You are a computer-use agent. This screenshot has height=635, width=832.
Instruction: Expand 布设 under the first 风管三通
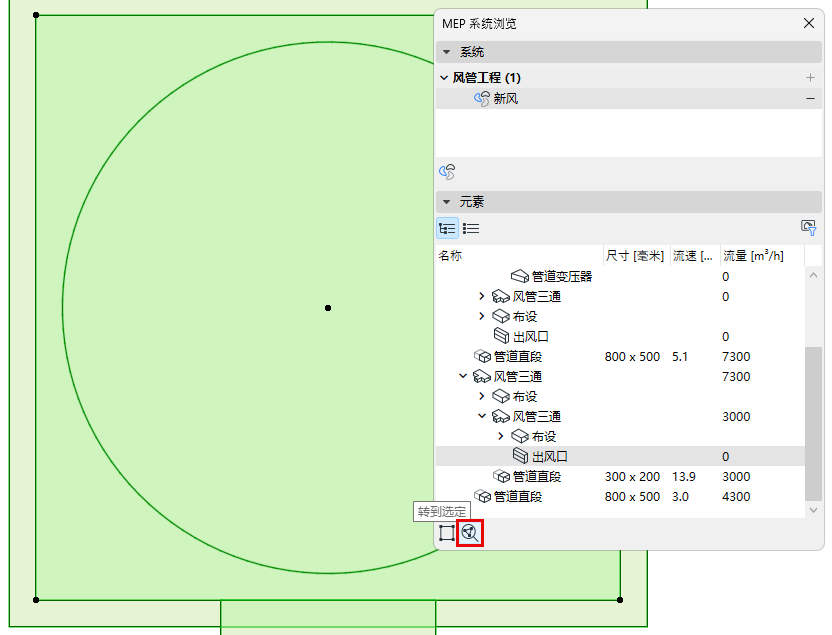point(481,316)
